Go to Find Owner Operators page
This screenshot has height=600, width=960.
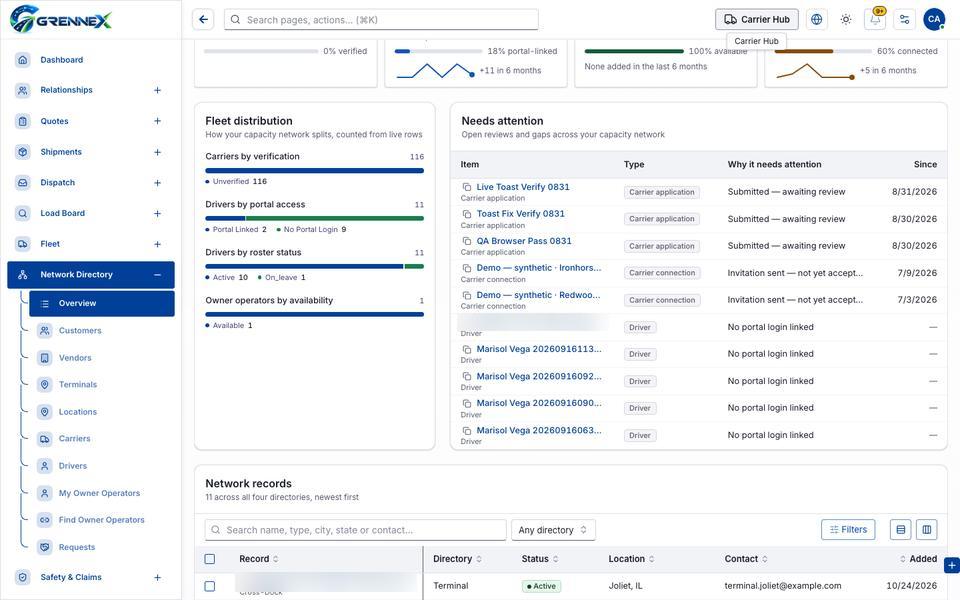[101, 520]
